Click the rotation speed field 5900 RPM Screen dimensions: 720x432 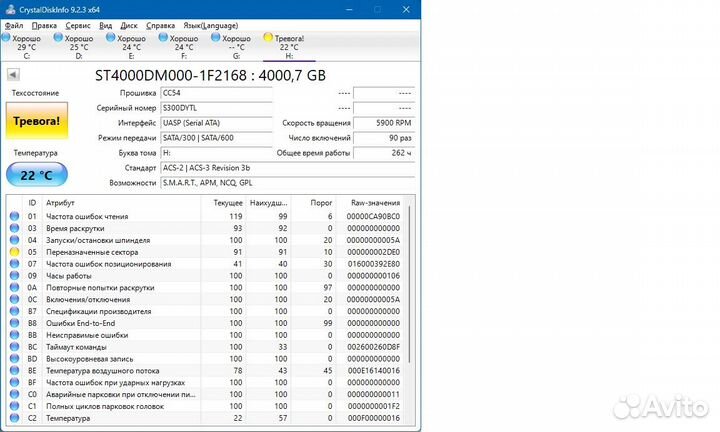tap(384, 123)
